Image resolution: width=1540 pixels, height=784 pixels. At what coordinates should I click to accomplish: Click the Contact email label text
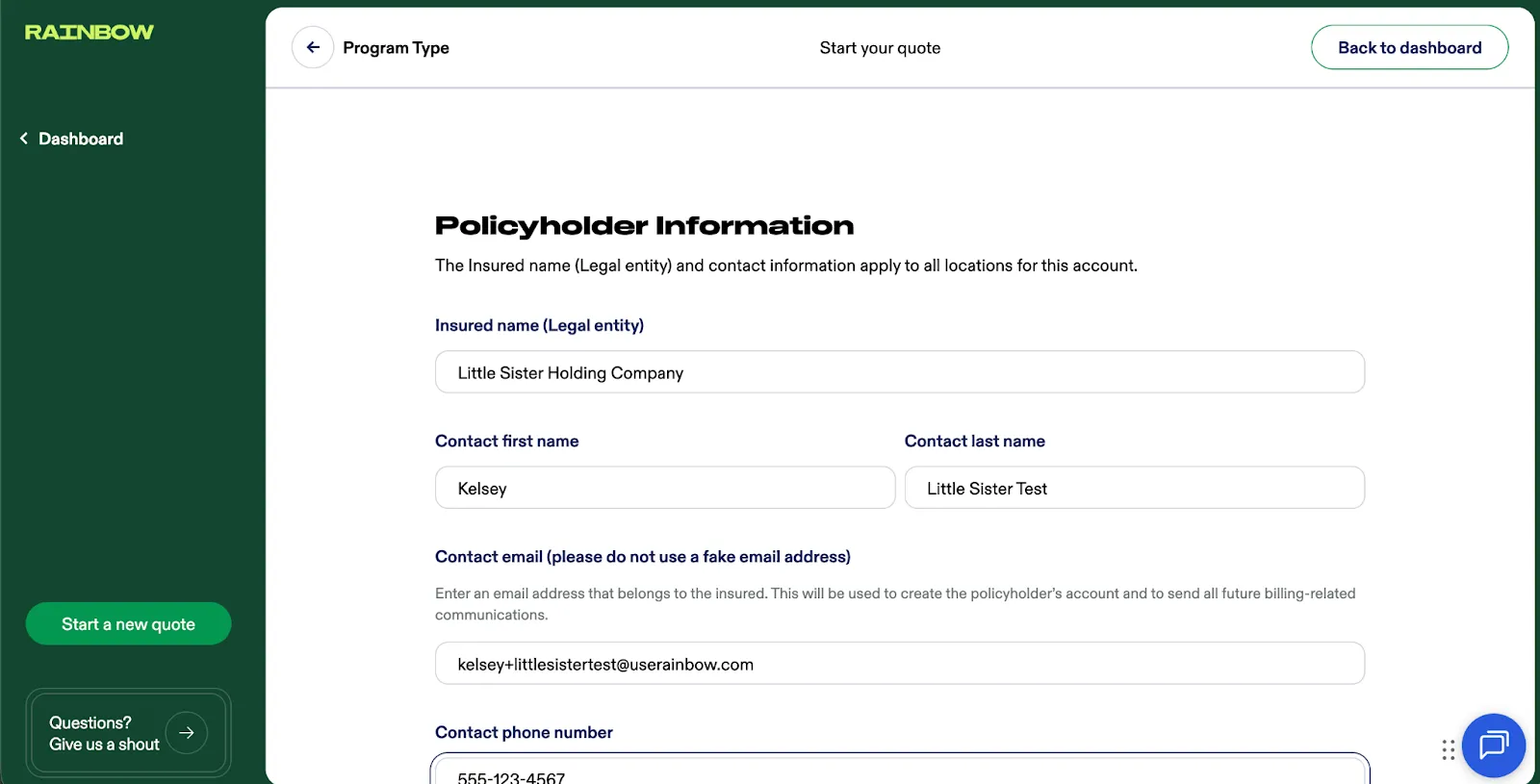pyautogui.click(x=643, y=557)
